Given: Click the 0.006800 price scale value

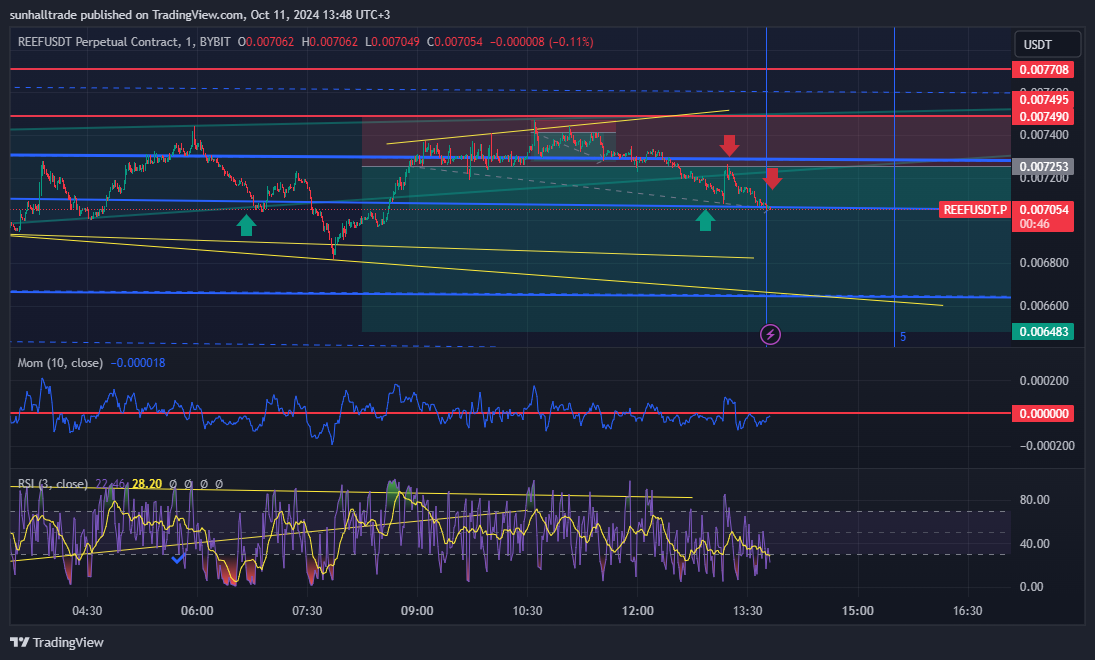Looking at the screenshot, I should tap(1043, 263).
